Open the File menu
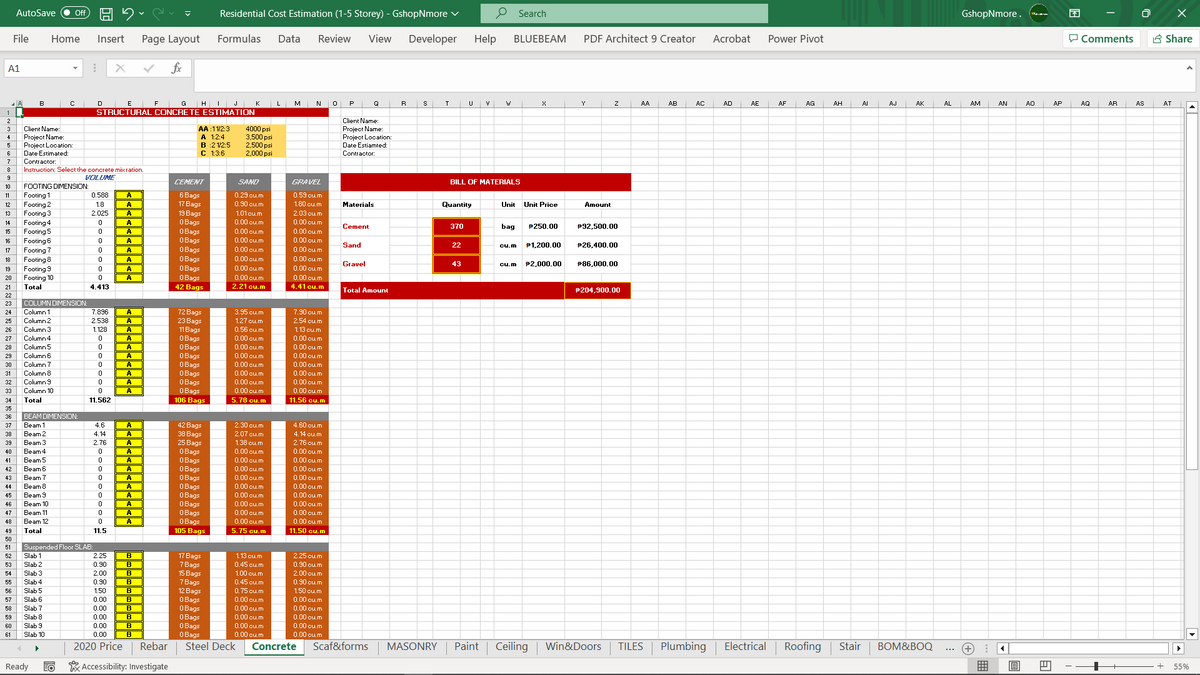 click(20, 39)
